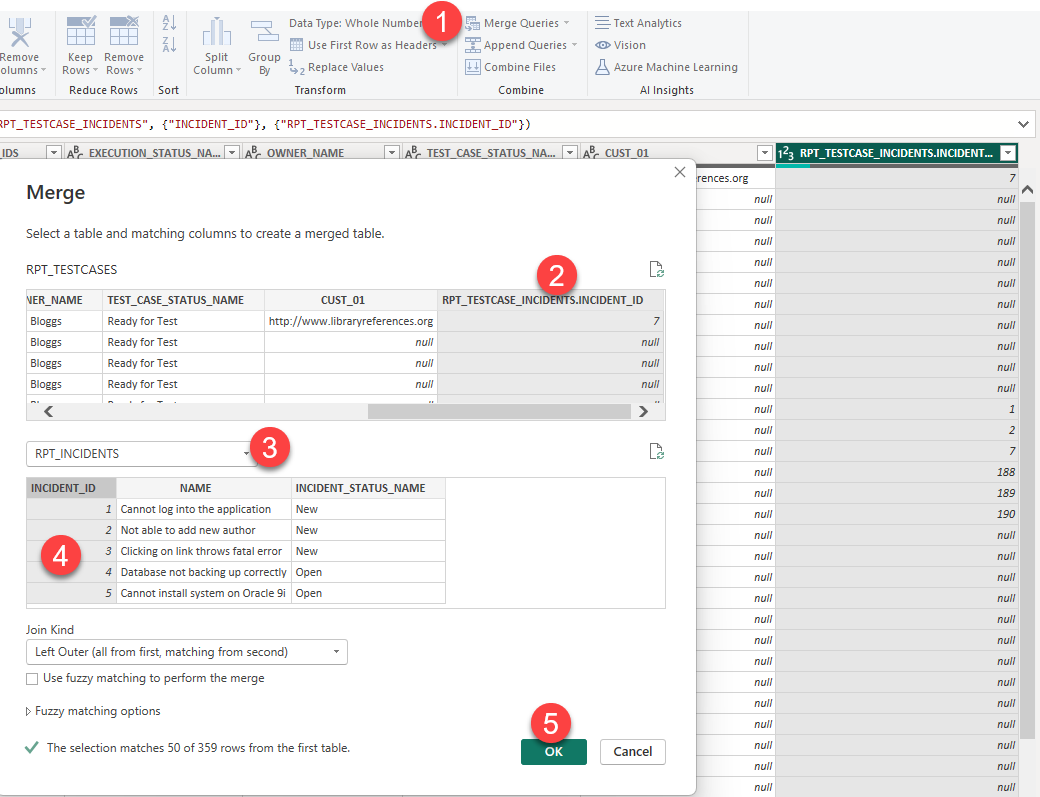Click the Group By icon
The image size is (1040, 797).
[x=265, y=32]
